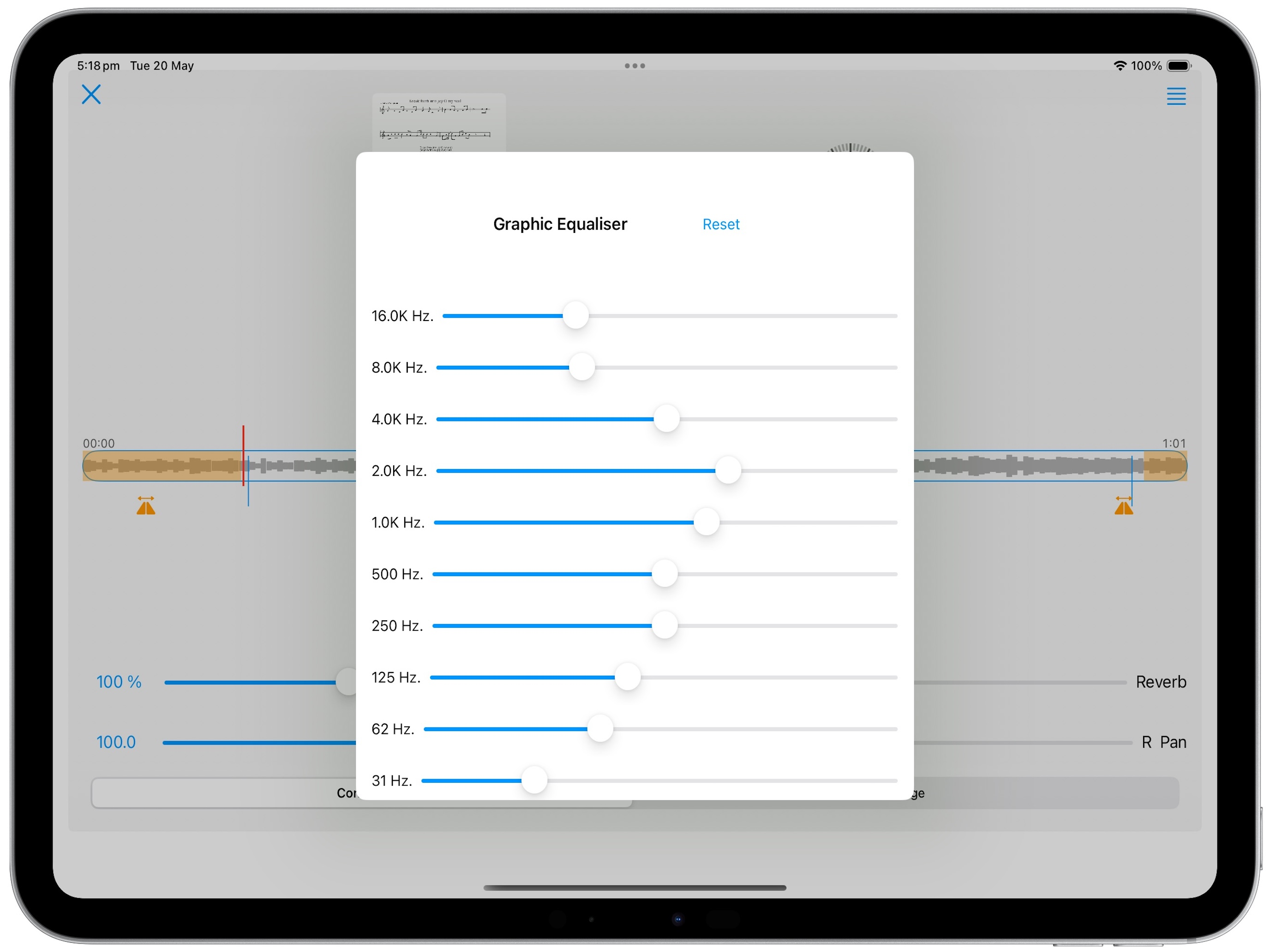Click the 100.0 value label

pyautogui.click(x=116, y=742)
